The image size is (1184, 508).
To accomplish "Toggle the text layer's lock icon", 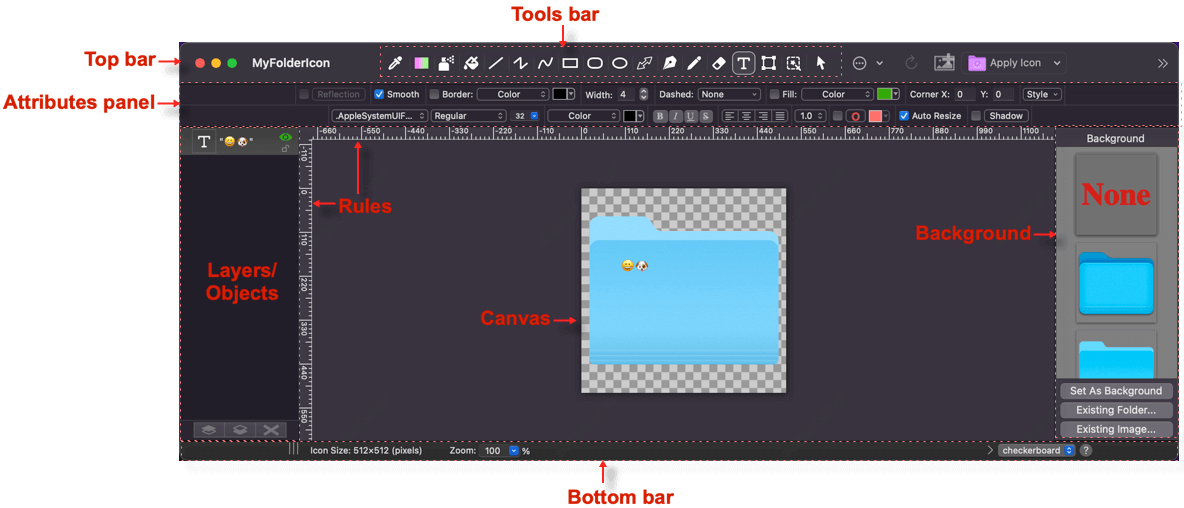I will (x=285, y=149).
